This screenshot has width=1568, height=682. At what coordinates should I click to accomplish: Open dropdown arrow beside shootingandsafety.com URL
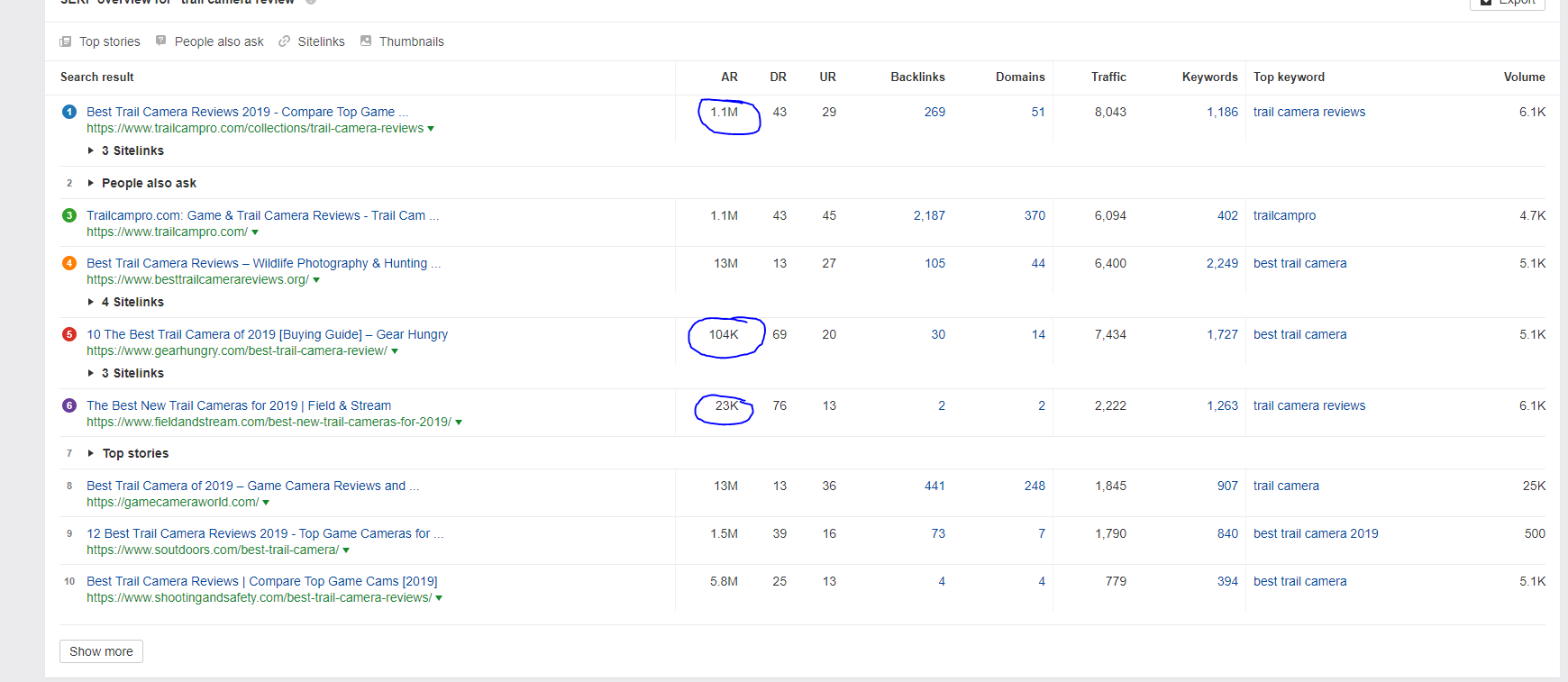pos(439,598)
